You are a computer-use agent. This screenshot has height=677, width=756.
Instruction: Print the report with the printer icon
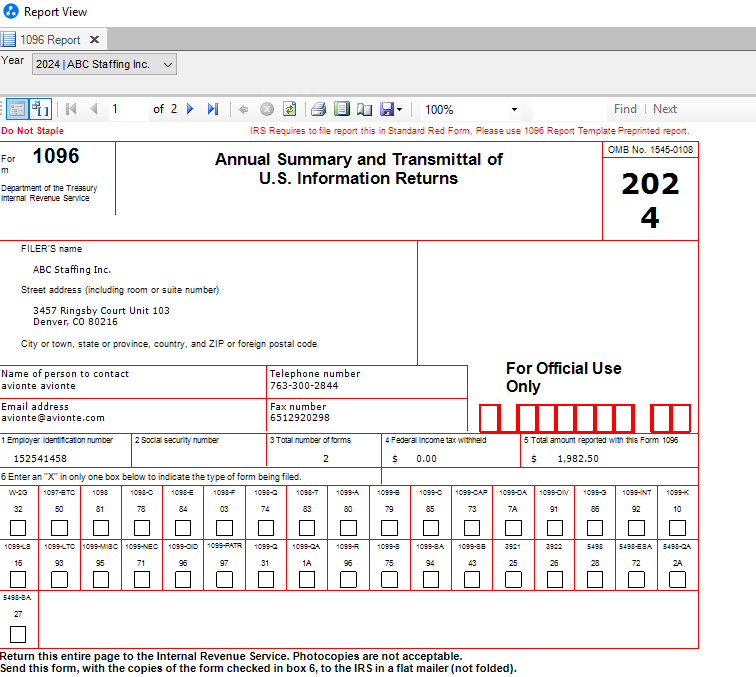pos(318,109)
